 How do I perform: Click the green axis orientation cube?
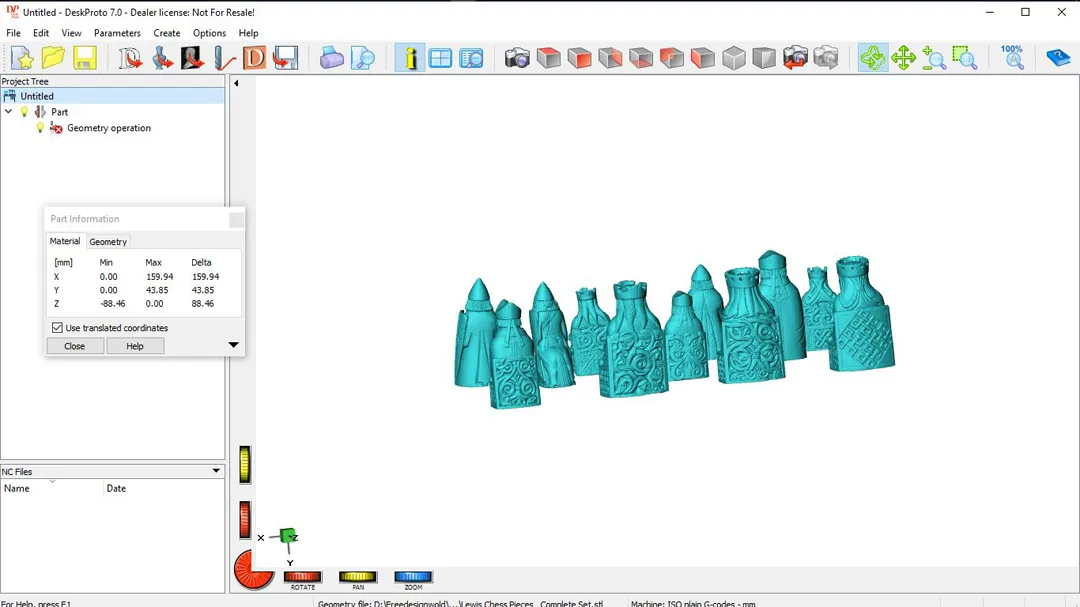tap(288, 536)
